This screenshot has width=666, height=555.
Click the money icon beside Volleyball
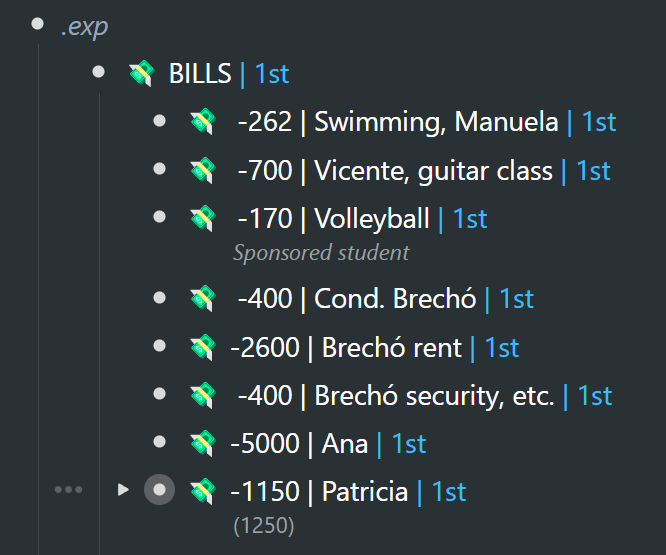[203, 218]
